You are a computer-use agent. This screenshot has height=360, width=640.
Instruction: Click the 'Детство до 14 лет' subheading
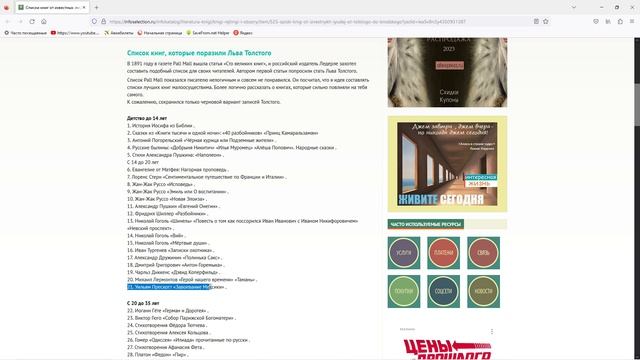click(147, 118)
